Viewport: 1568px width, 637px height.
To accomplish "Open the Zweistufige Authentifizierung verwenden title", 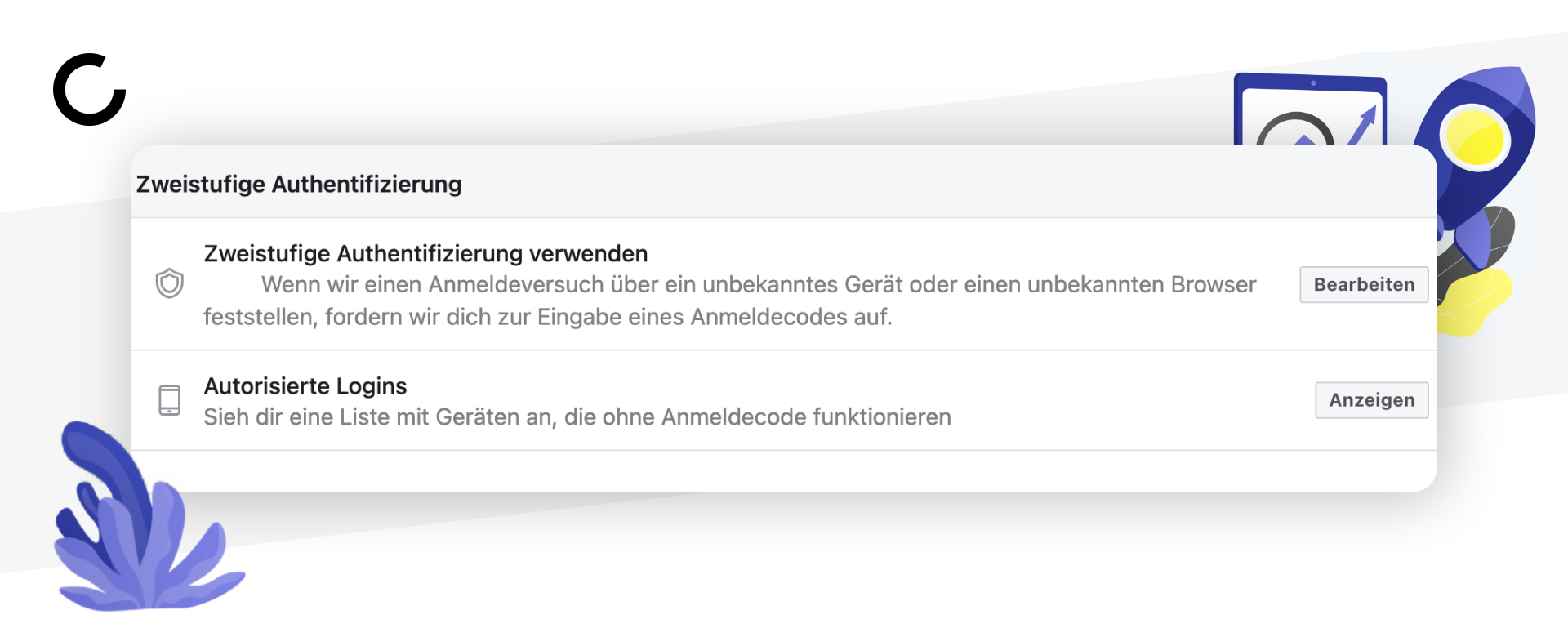I will pos(425,253).
